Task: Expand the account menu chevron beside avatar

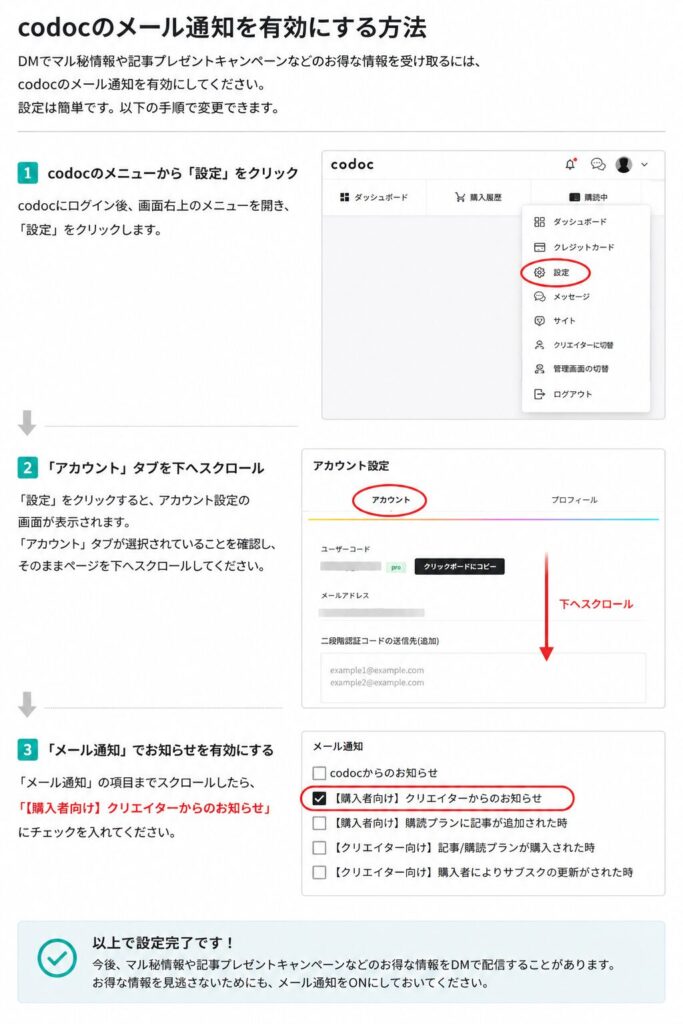Action: coord(644,165)
